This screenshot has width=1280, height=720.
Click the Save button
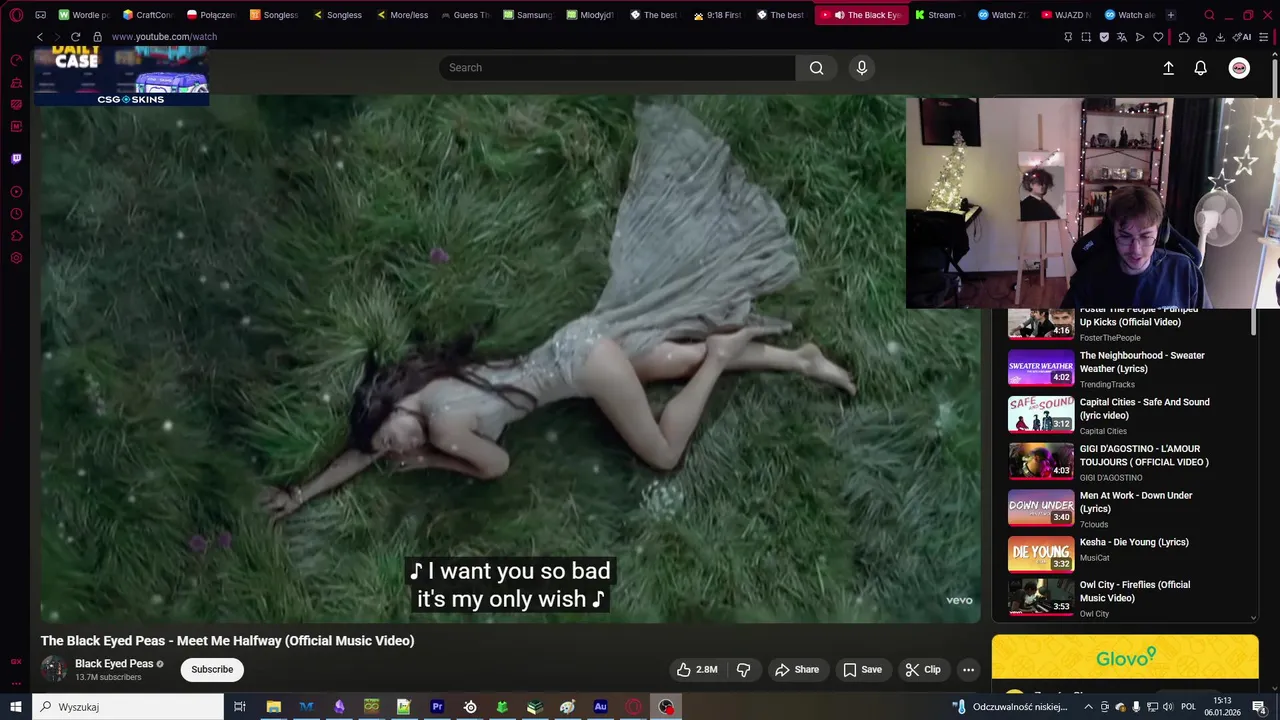click(x=862, y=670)
